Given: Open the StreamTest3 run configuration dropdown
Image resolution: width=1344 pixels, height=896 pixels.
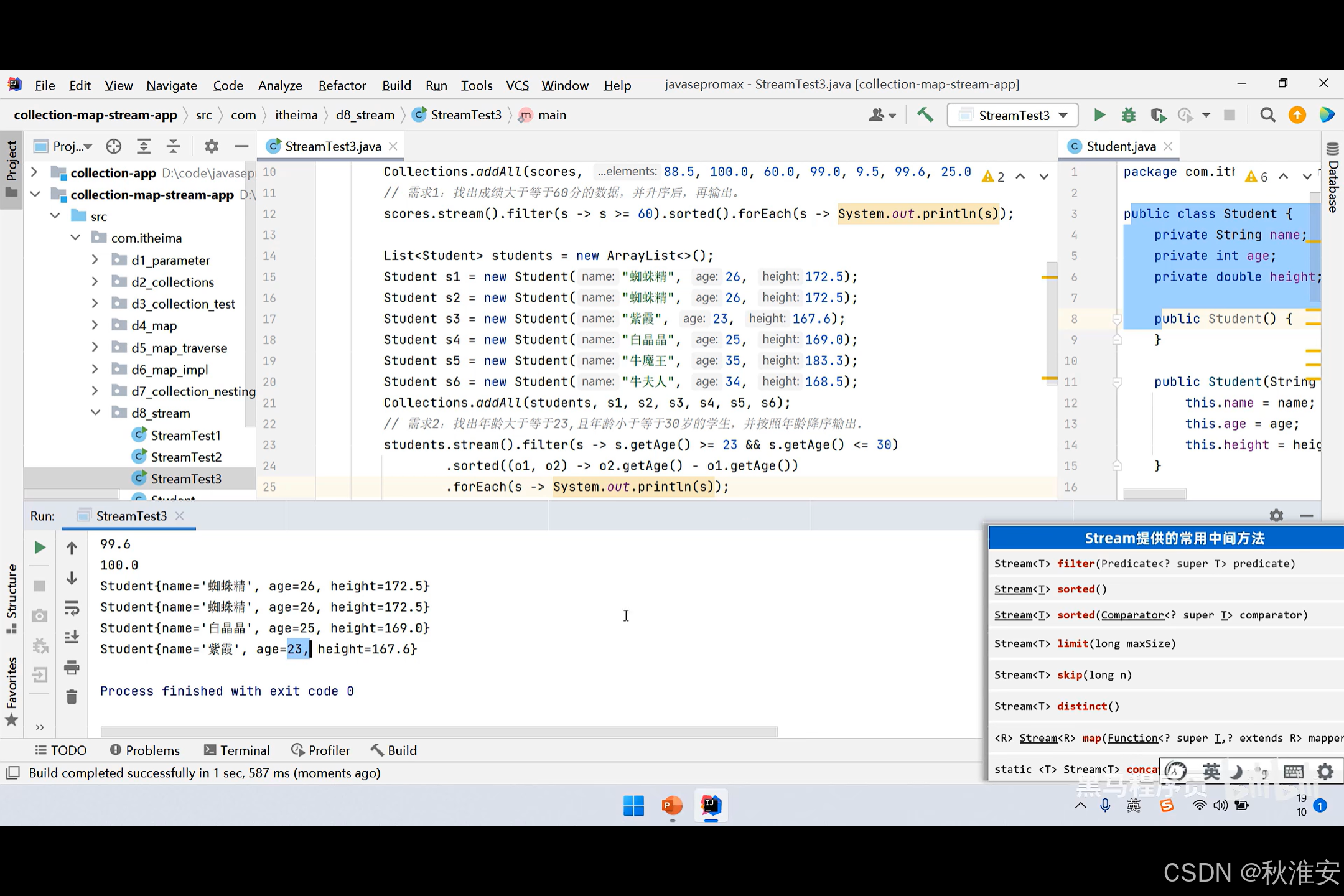Looking at the screenshot, I should pyautogui.click(x=1064, y=114).
